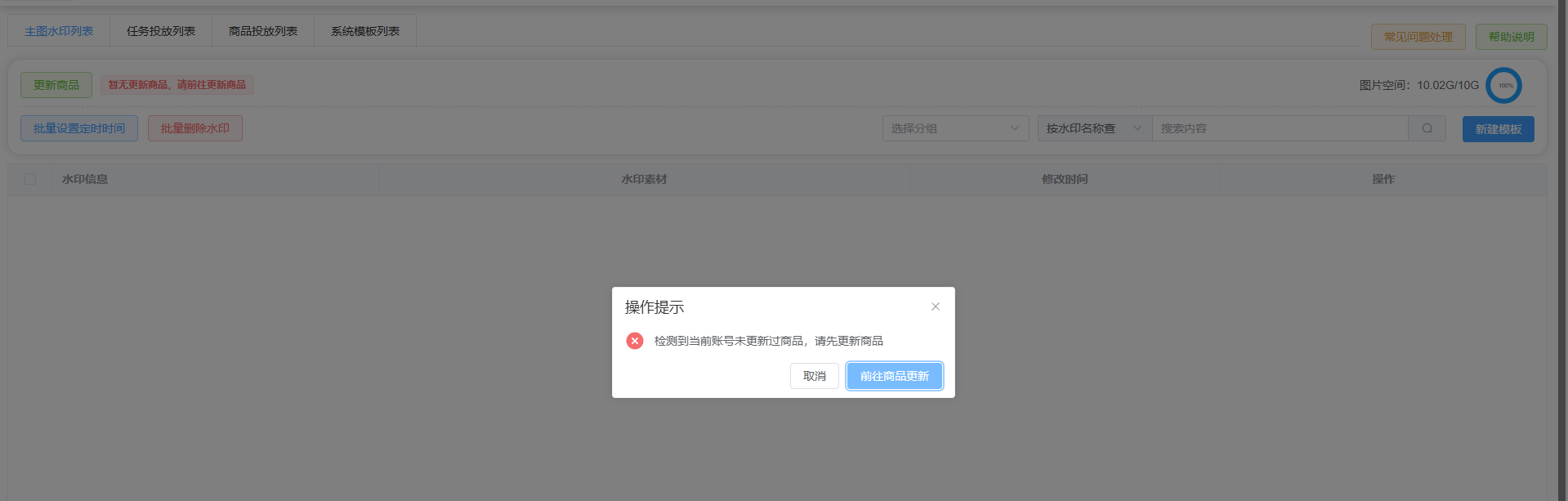
Task: Click the red 批量删除水印 button
Action: (195, 128)
